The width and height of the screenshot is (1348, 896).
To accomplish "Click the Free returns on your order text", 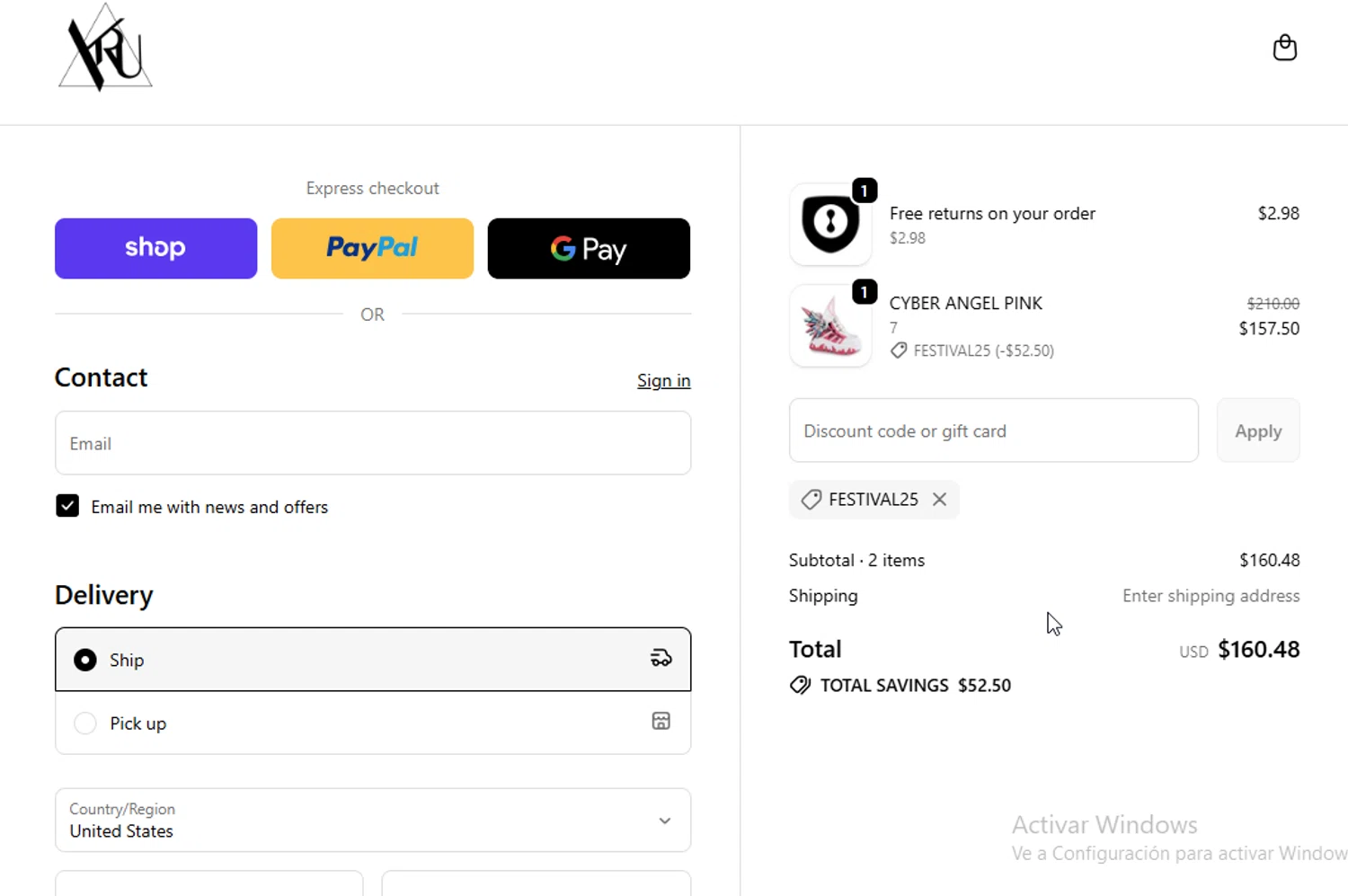I will 992,214.
